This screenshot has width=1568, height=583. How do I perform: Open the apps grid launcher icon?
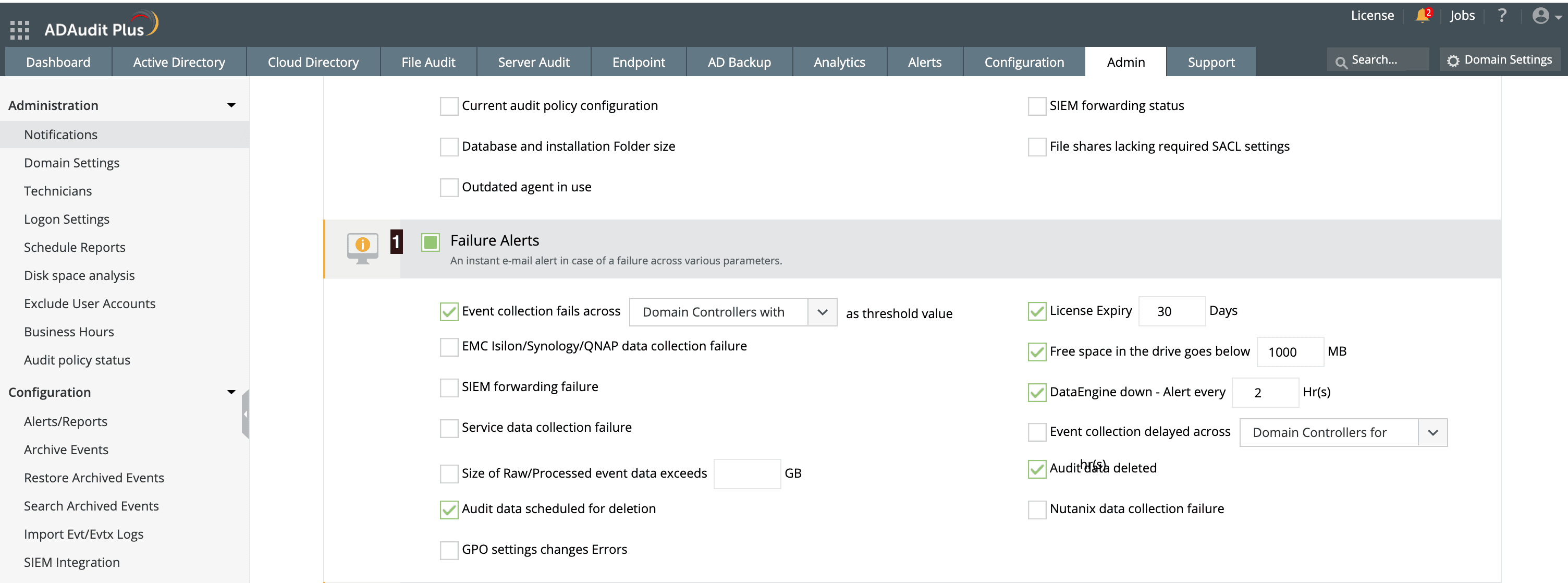point(19,29)
